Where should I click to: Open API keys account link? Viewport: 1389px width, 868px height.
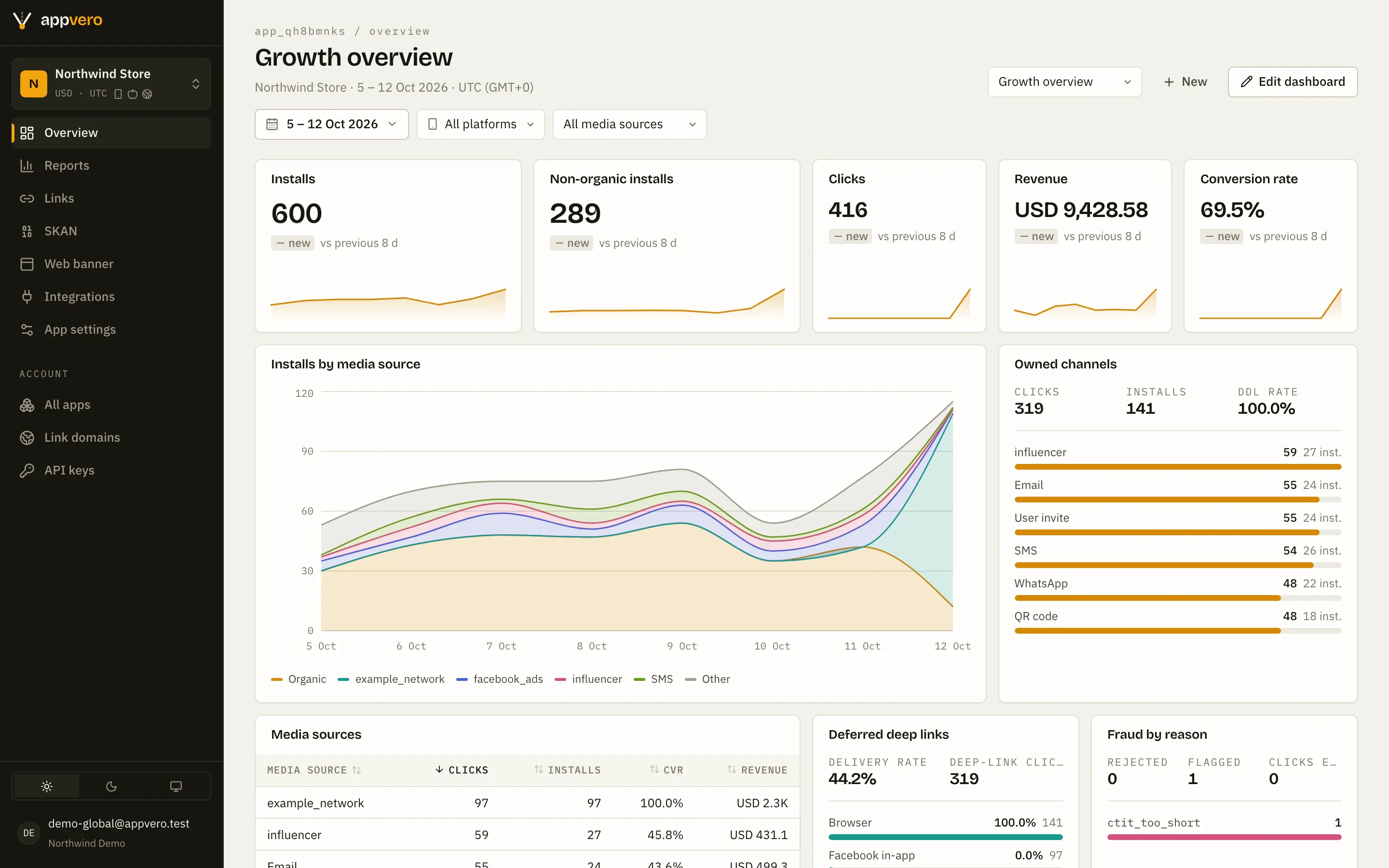point(111,470)
